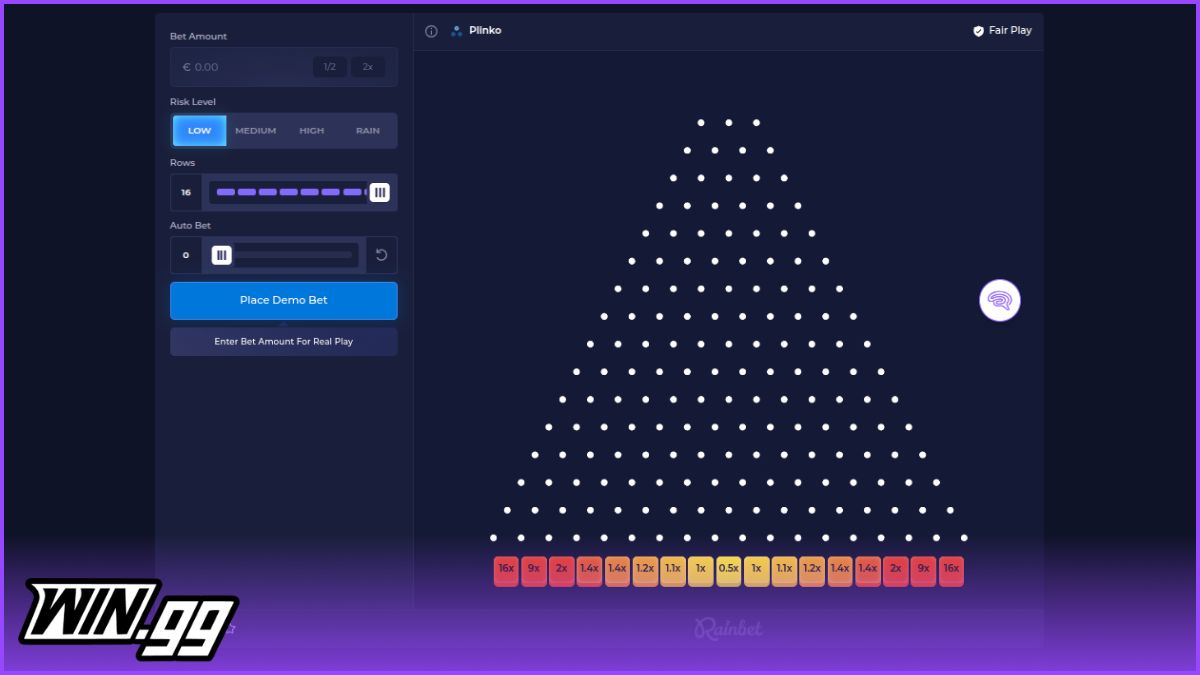The height and width of the screenshot is (675, 1200).
Task: Click the Plinko title text
Action: pyautogui.click(x=485, y=31)
